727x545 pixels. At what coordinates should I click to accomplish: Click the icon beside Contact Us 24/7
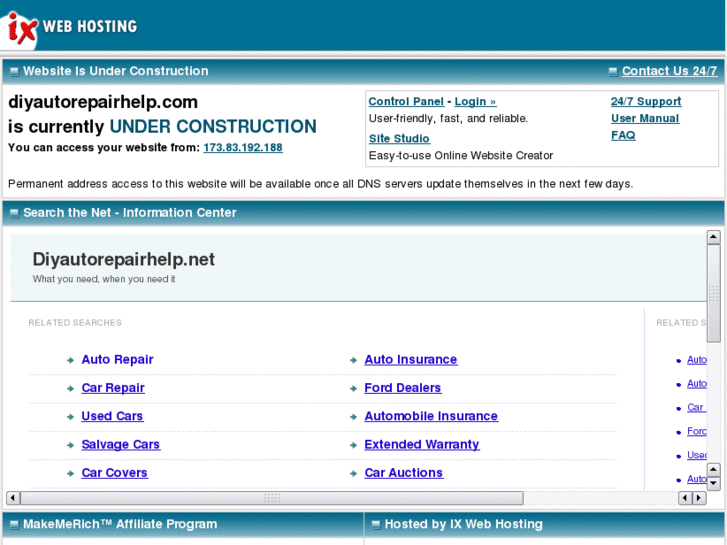[x=613, y=71]
